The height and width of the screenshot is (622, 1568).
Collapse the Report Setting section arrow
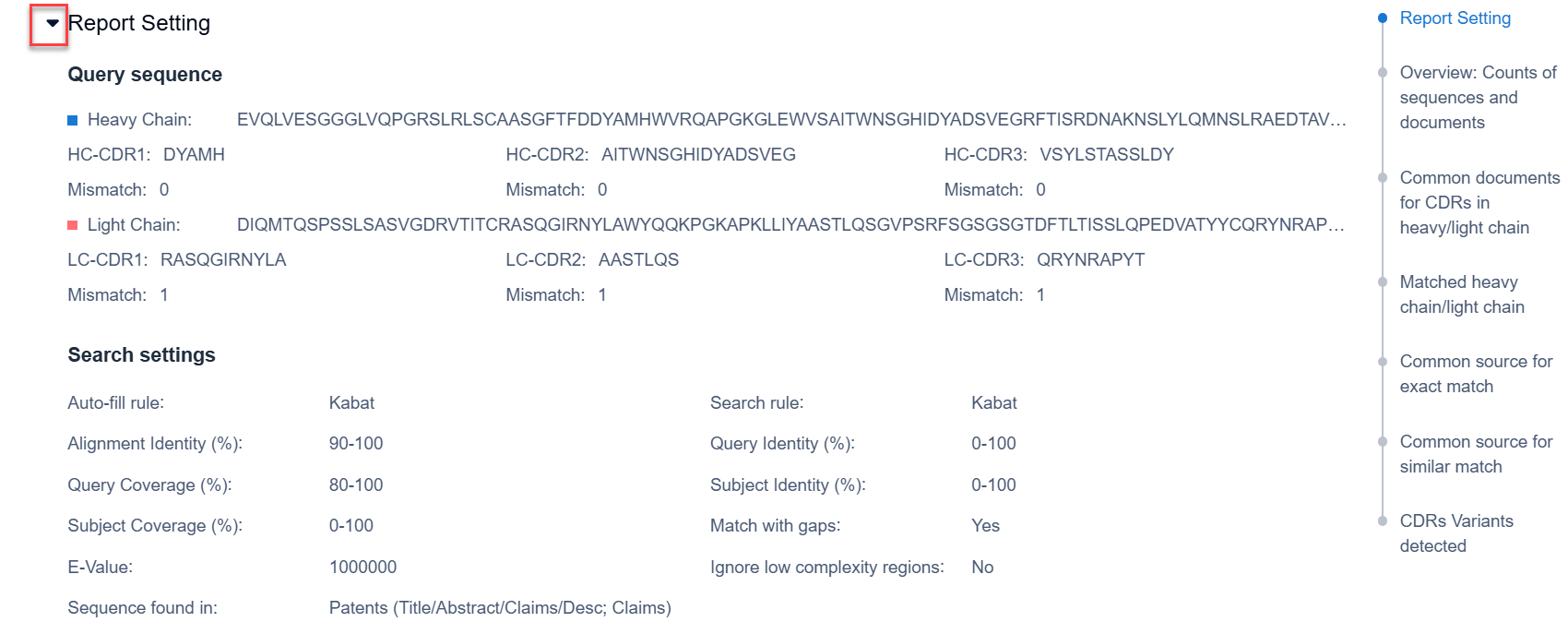[x=52, y=23]
